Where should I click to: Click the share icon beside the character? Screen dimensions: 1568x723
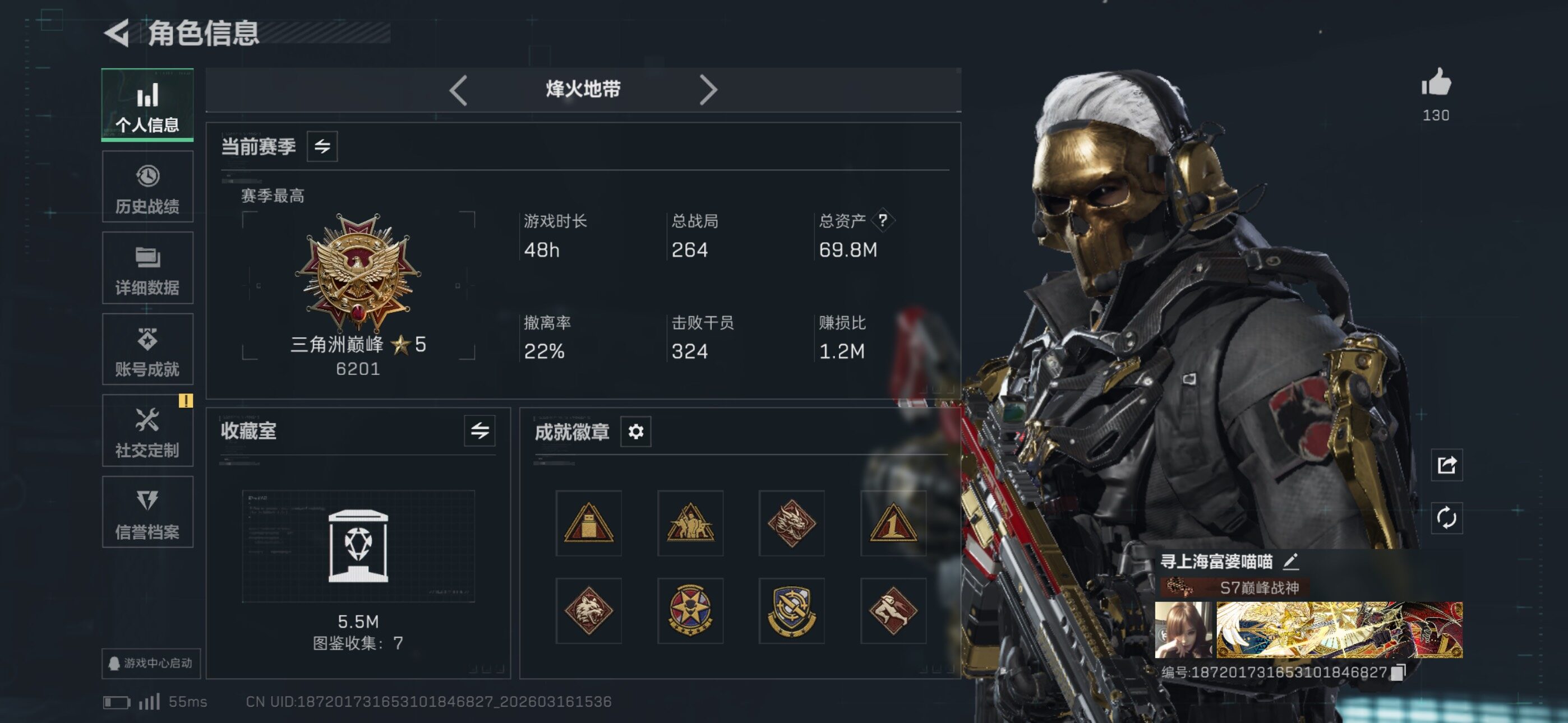1447,466
